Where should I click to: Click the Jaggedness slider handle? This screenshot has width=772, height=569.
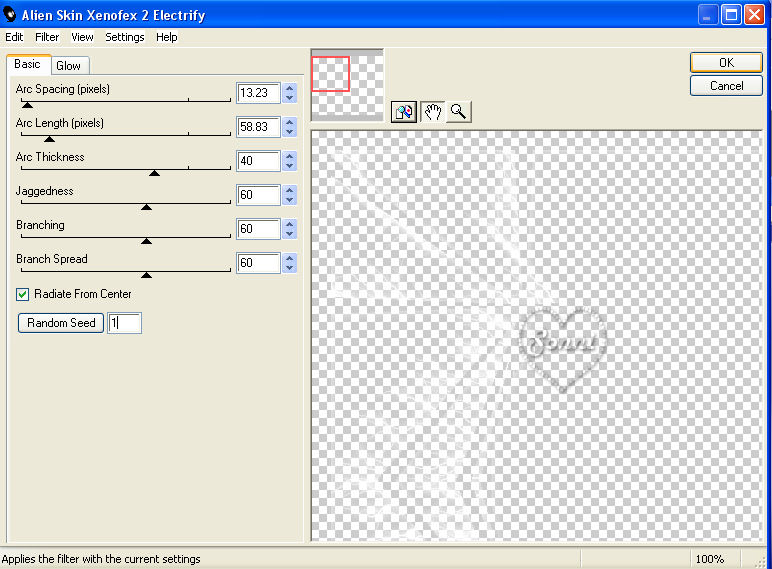pos(146,207)
